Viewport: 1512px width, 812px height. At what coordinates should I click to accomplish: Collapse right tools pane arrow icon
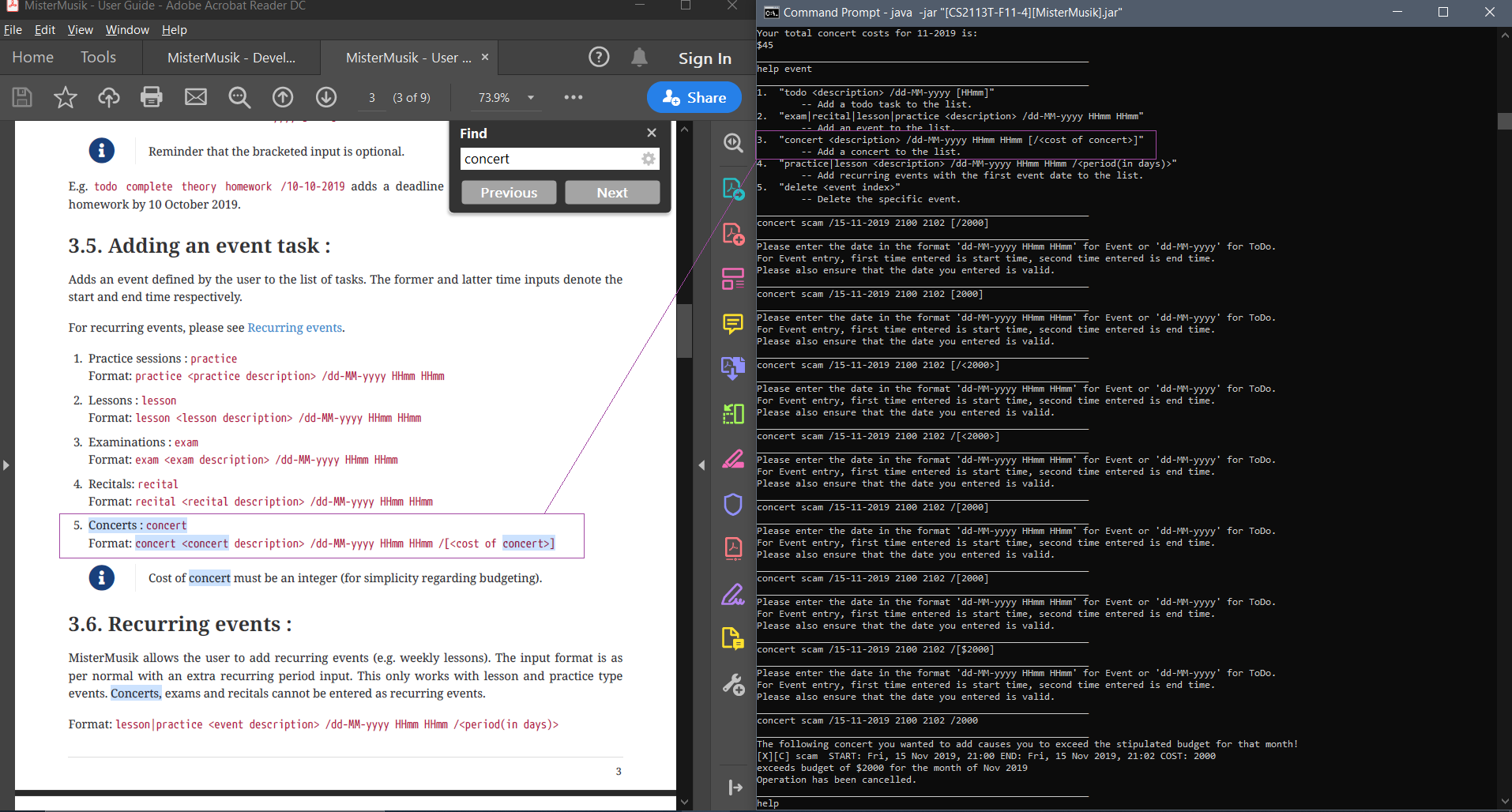click(x=735, y=787)
